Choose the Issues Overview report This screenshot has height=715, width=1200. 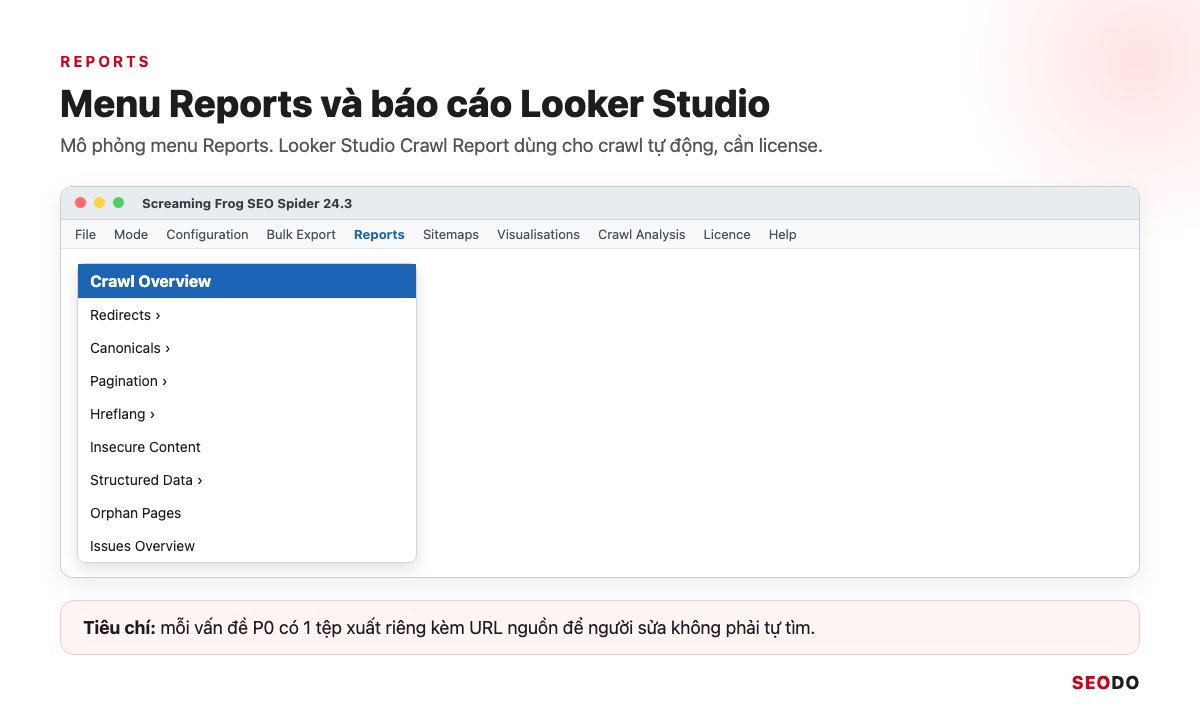tap(247, 546)
